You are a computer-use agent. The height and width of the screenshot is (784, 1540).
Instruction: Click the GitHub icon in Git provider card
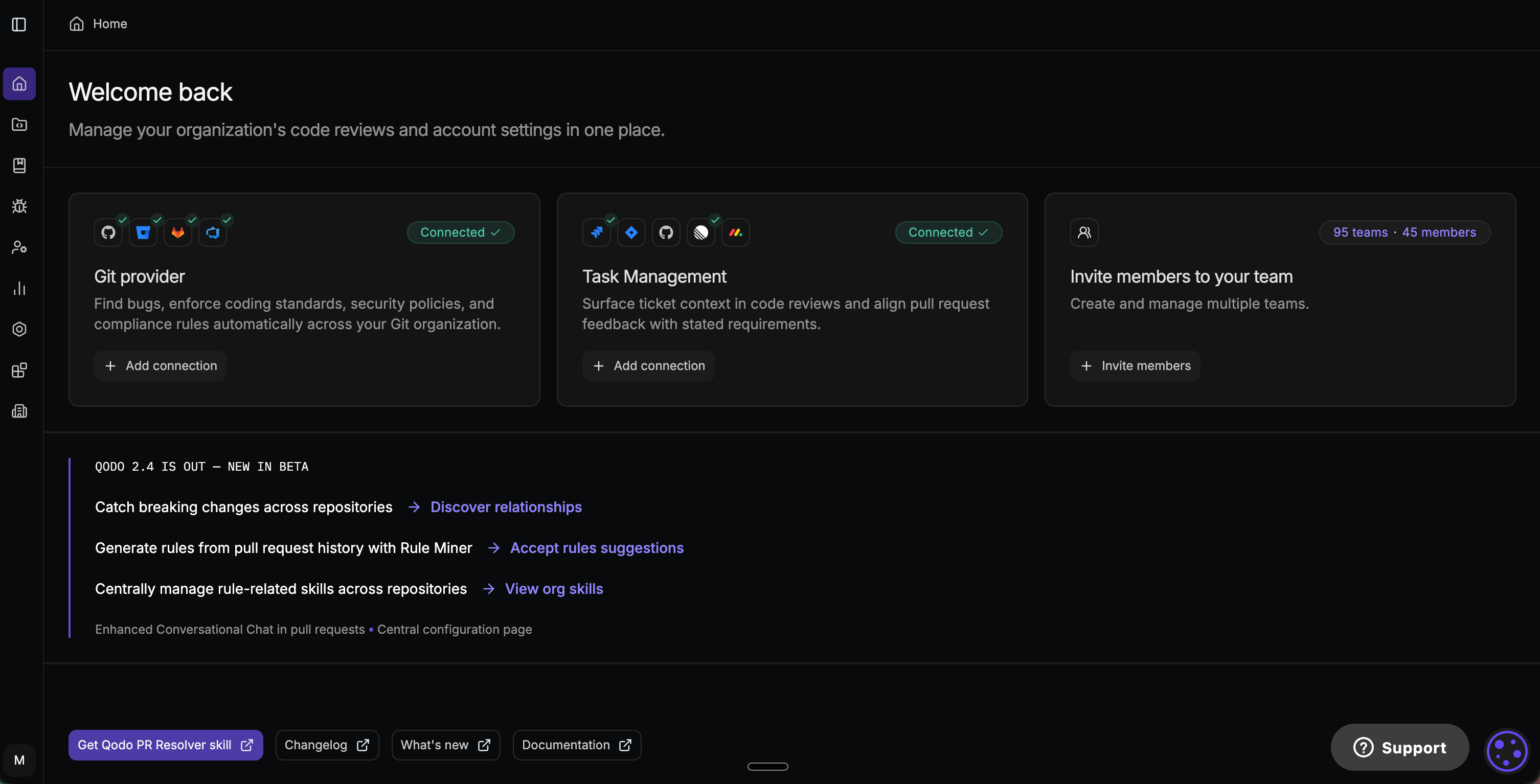[x=108, y=233]
